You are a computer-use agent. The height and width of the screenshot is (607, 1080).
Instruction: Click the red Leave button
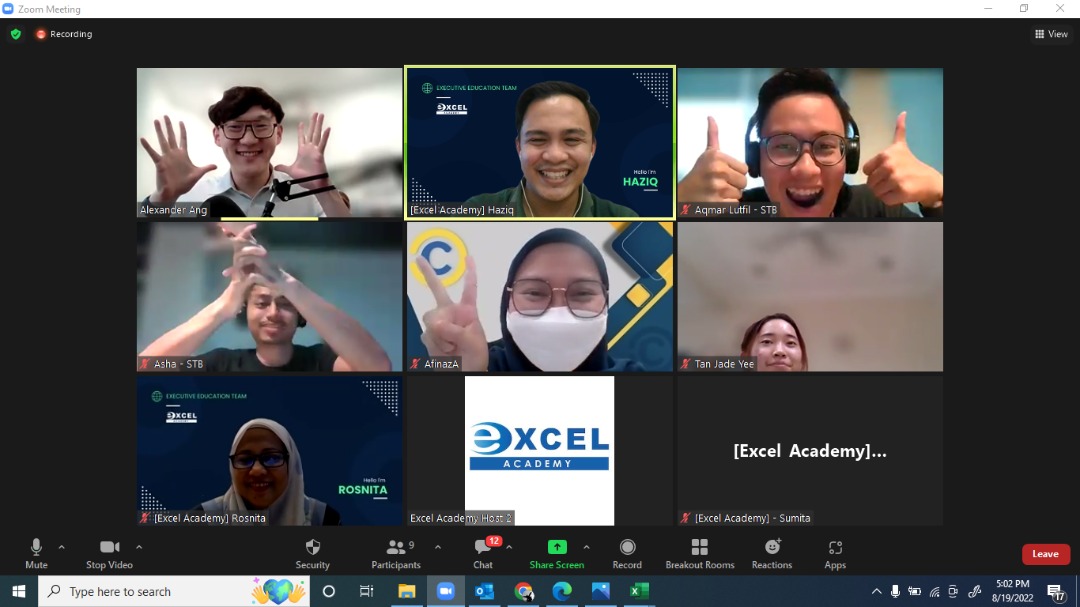coord(1045,554)
